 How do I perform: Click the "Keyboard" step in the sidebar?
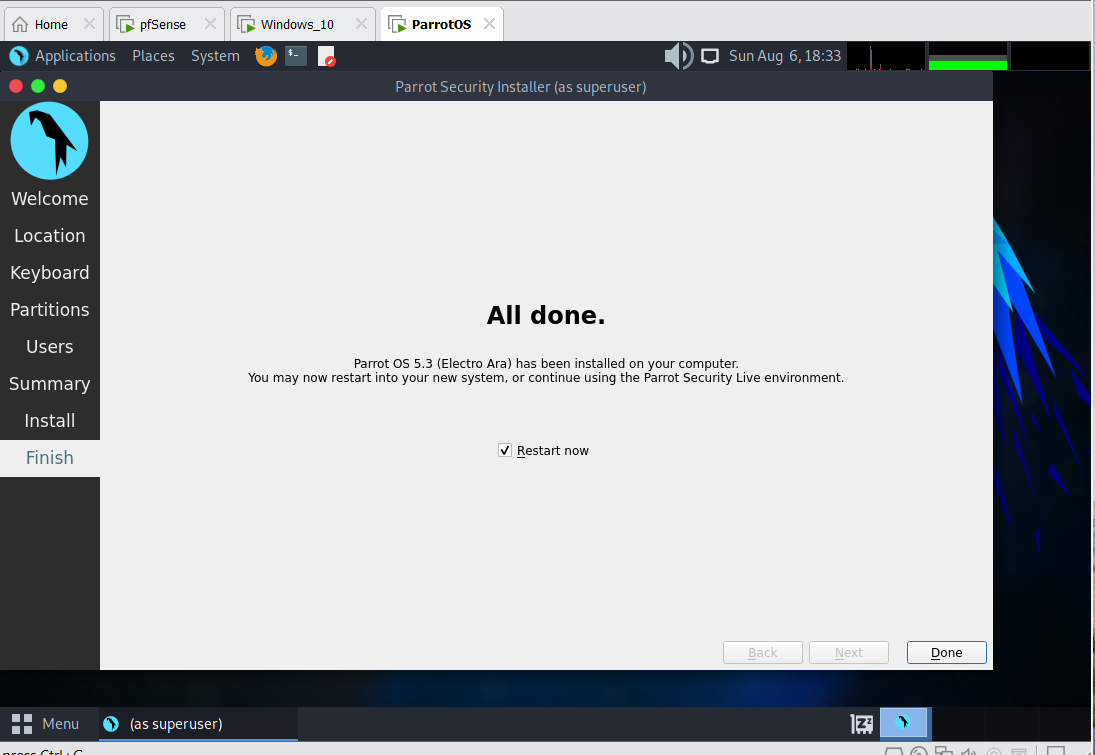(50, 272)
